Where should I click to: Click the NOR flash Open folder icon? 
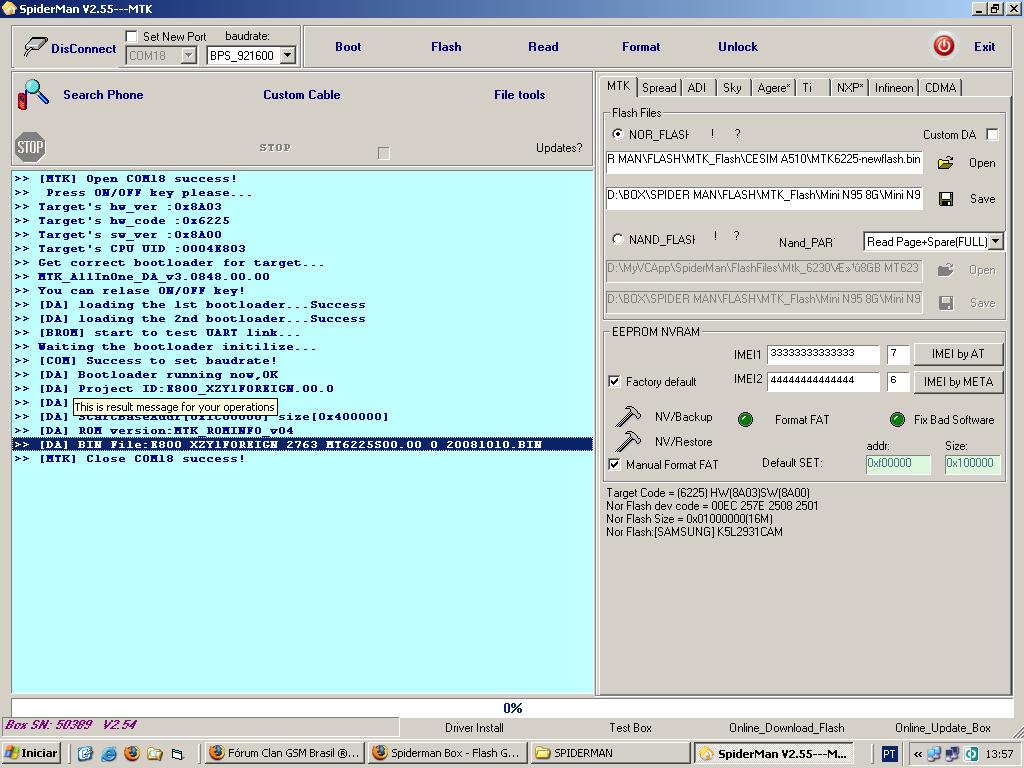coord(945,163)
